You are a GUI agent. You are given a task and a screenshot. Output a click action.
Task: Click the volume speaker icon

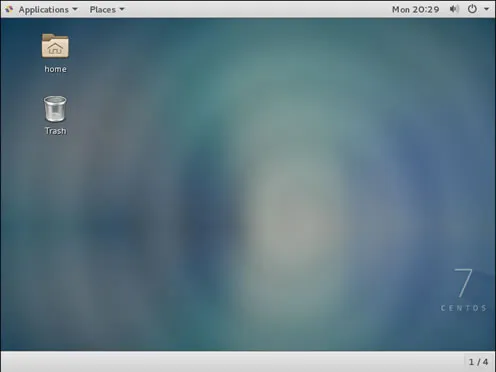[x=454, y=9]
